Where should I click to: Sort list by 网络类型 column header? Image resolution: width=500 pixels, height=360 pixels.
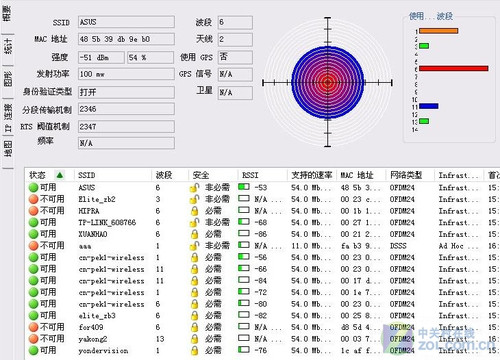(x=410, y=175)
